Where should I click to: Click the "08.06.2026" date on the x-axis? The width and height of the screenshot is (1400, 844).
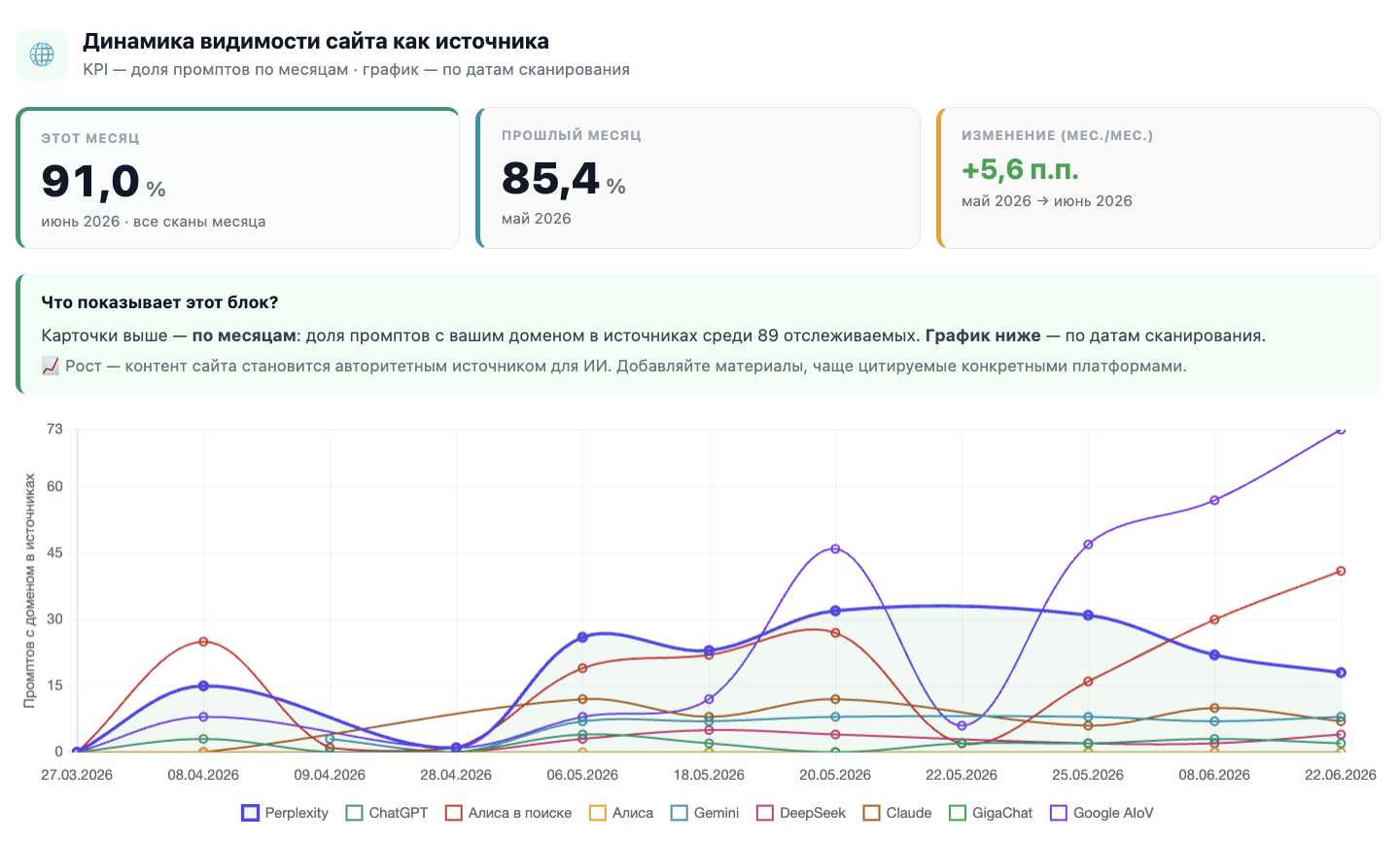[1214, 775]
